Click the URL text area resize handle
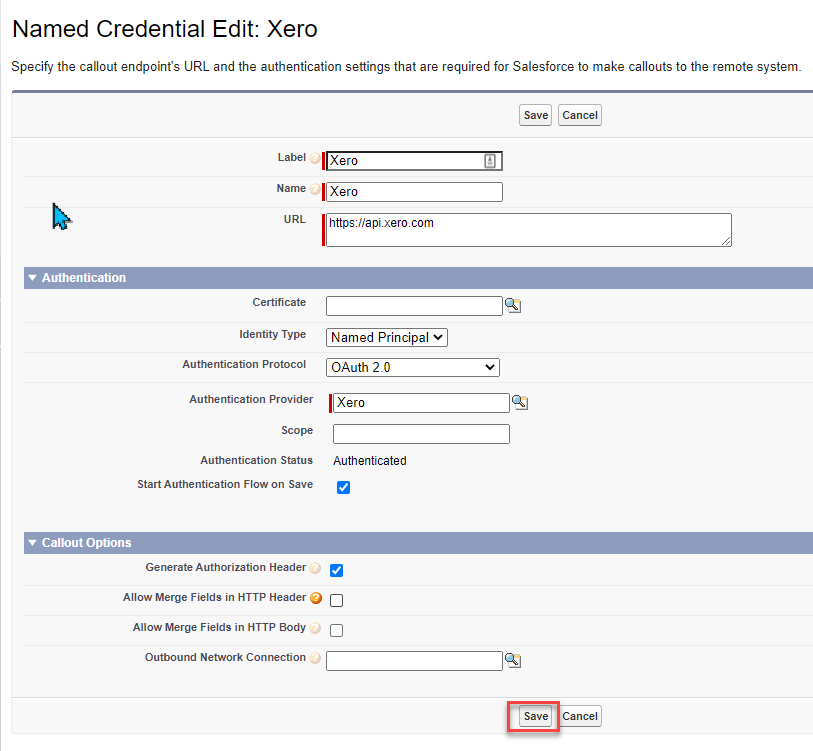This screenshot has width=813, height=751. tap(726, 241)
